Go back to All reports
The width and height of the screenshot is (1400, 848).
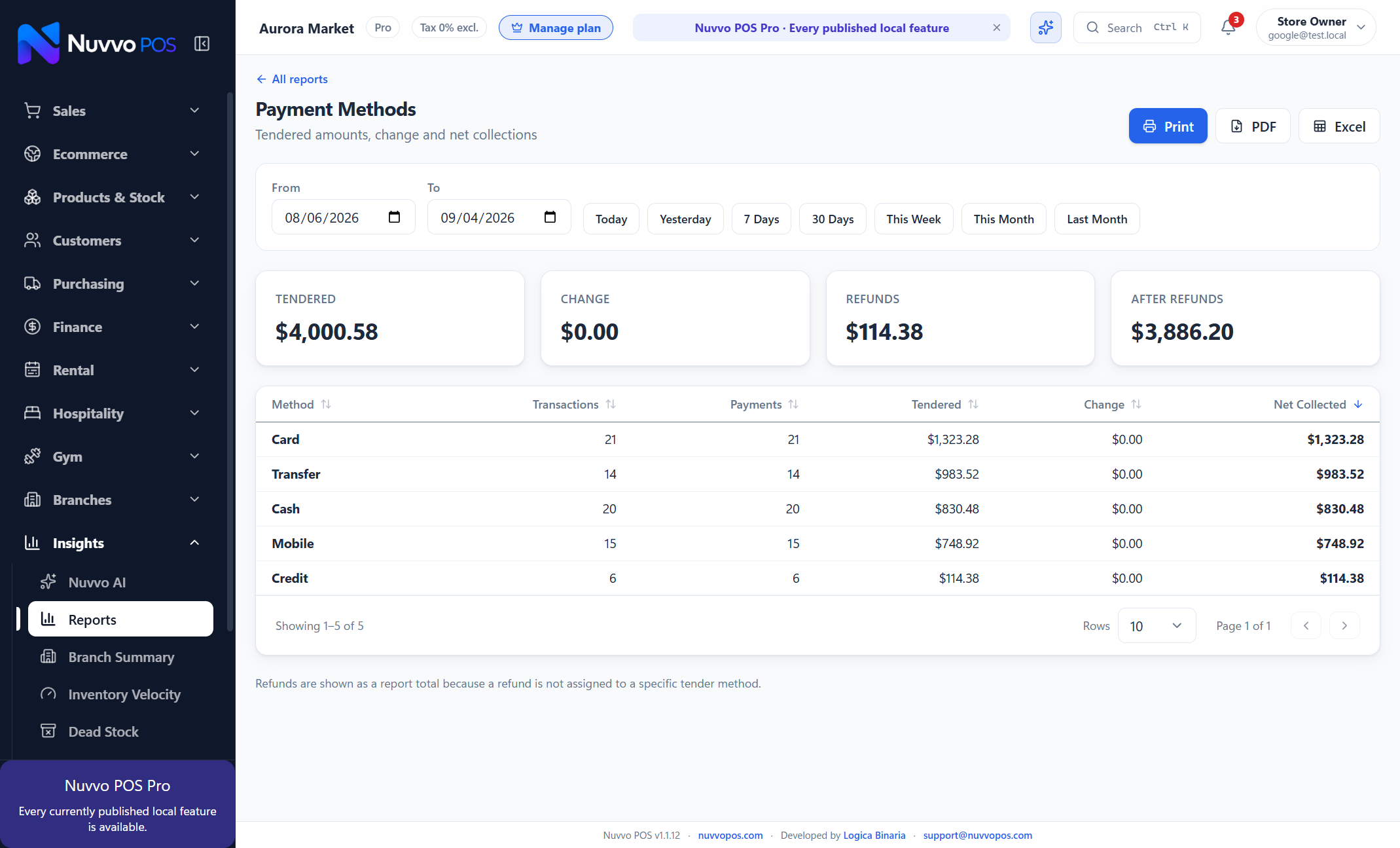292,79
